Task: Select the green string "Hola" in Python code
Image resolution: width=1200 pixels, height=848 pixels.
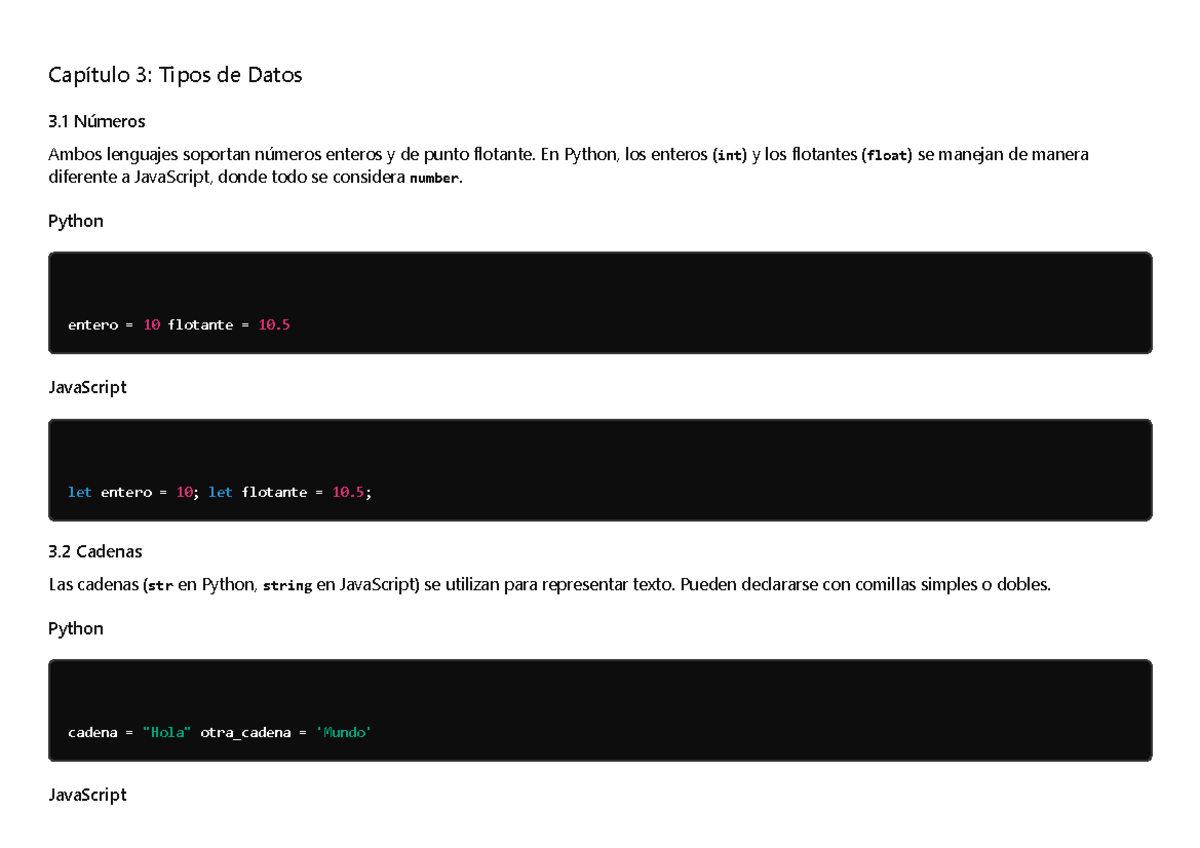Action: [x=166, y=732]
